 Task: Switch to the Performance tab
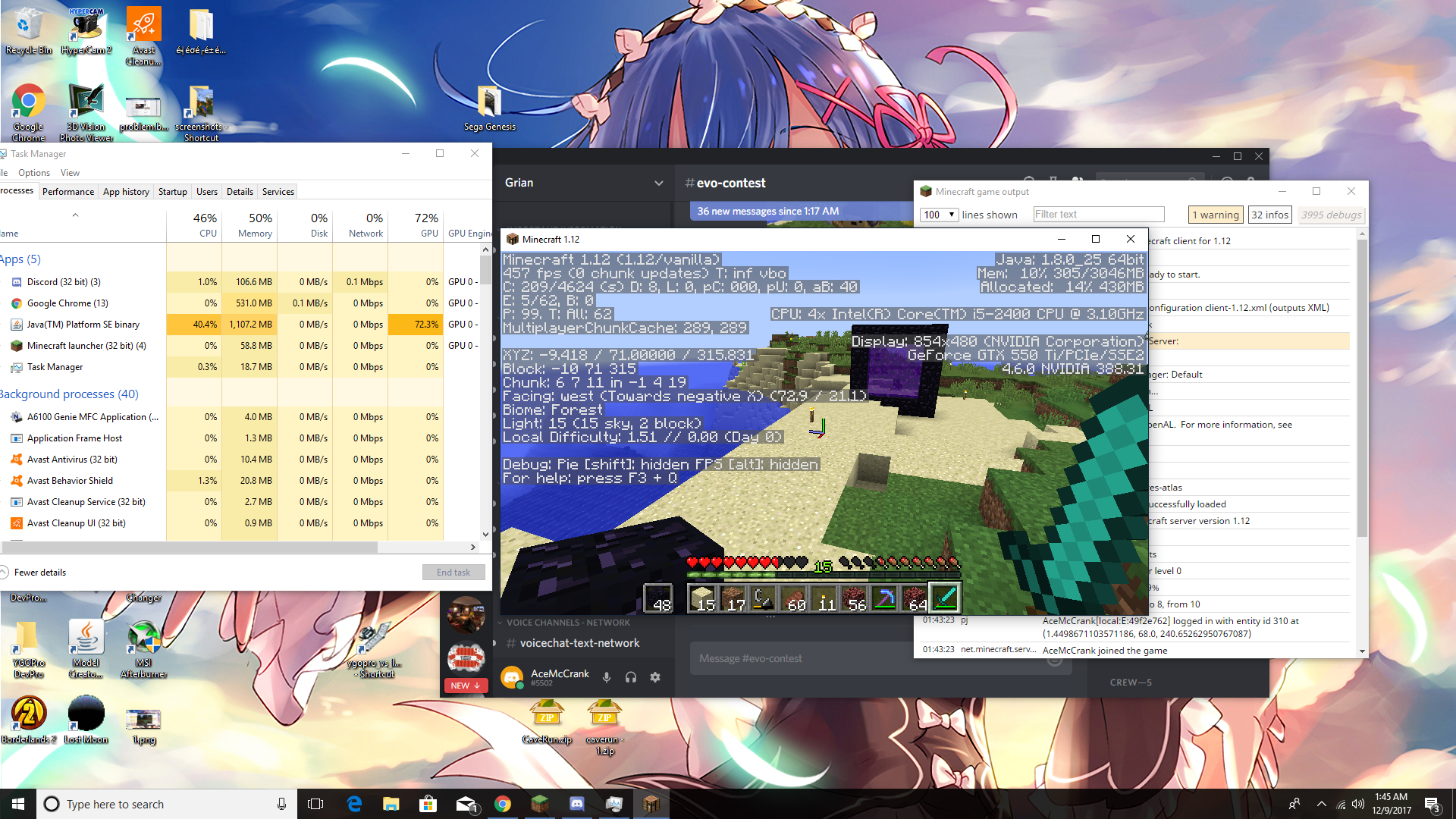point(68,192)
